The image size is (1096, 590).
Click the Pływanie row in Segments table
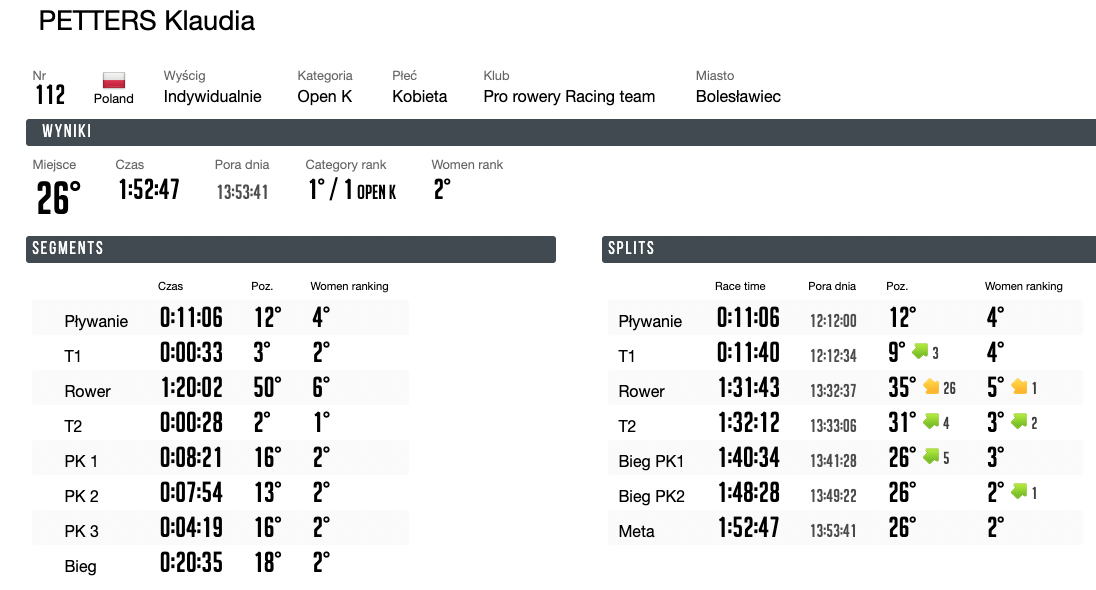click(220, 318)
